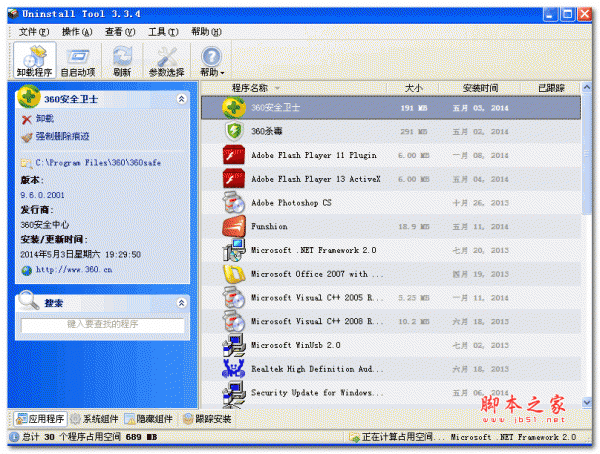Screen dimensions: 600x454
Task: Close the Uninstall Tool window
Action: coord(585,15)
